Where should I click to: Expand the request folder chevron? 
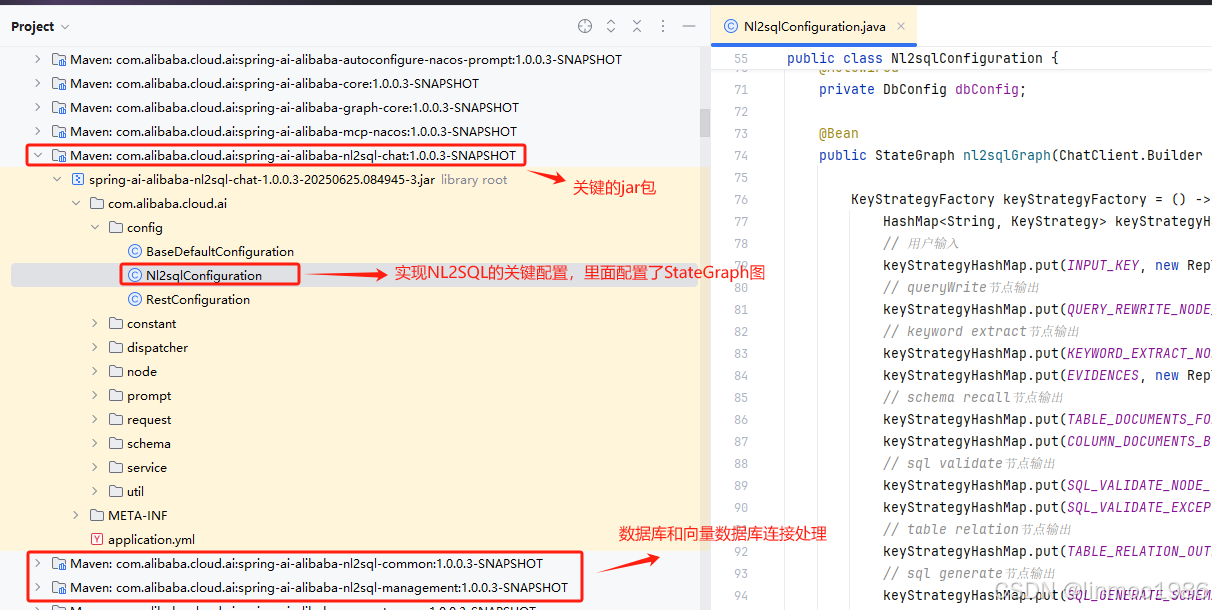click(x=95, y=419)
